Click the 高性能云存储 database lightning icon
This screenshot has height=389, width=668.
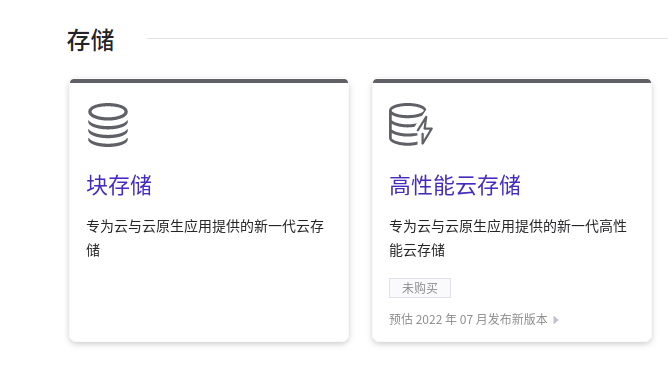[x=411, y=124]
